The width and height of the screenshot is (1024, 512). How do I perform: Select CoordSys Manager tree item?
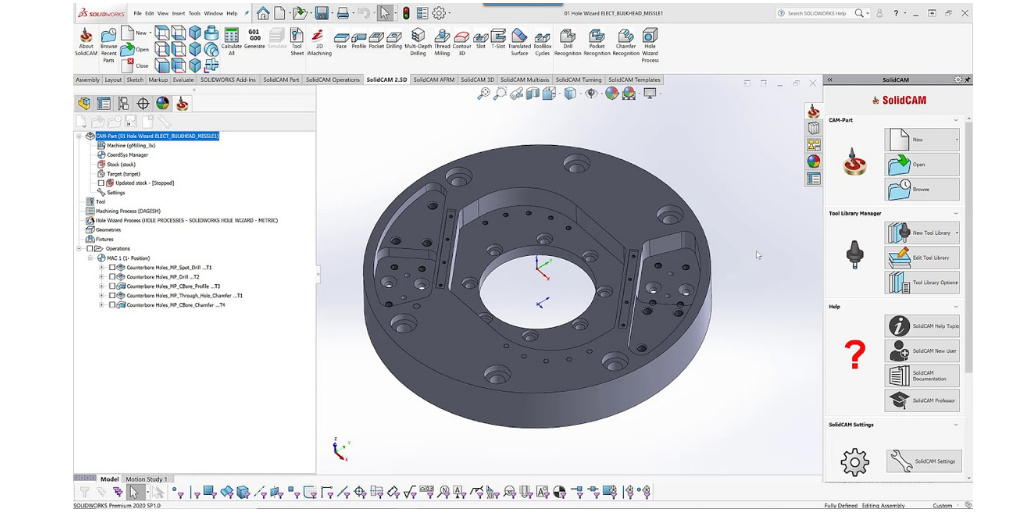(x=123, y=155)
